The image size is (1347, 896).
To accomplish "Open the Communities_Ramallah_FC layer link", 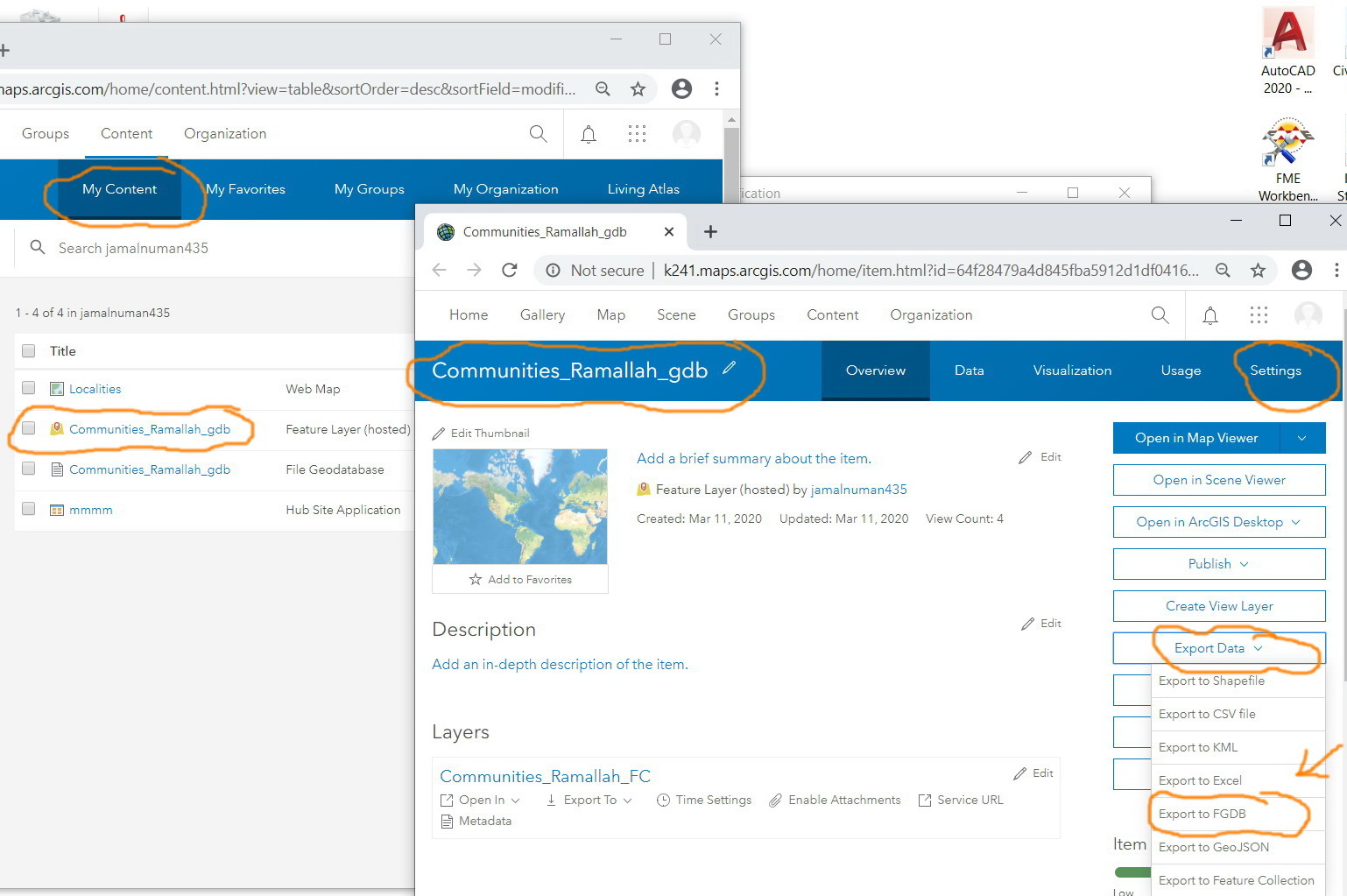I will [545, 776].
